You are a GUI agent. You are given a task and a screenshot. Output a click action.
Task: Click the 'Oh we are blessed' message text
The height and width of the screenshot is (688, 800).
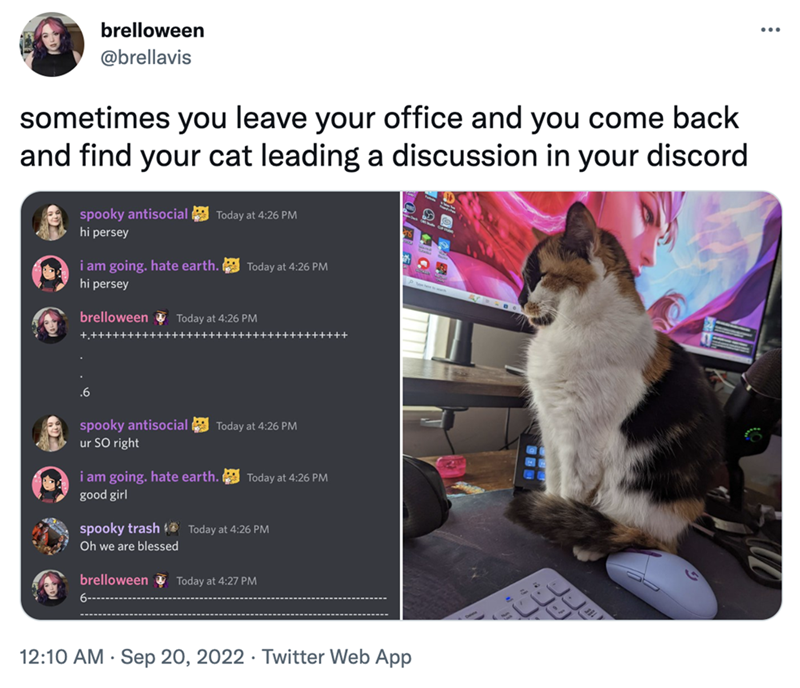coord(129,546)
